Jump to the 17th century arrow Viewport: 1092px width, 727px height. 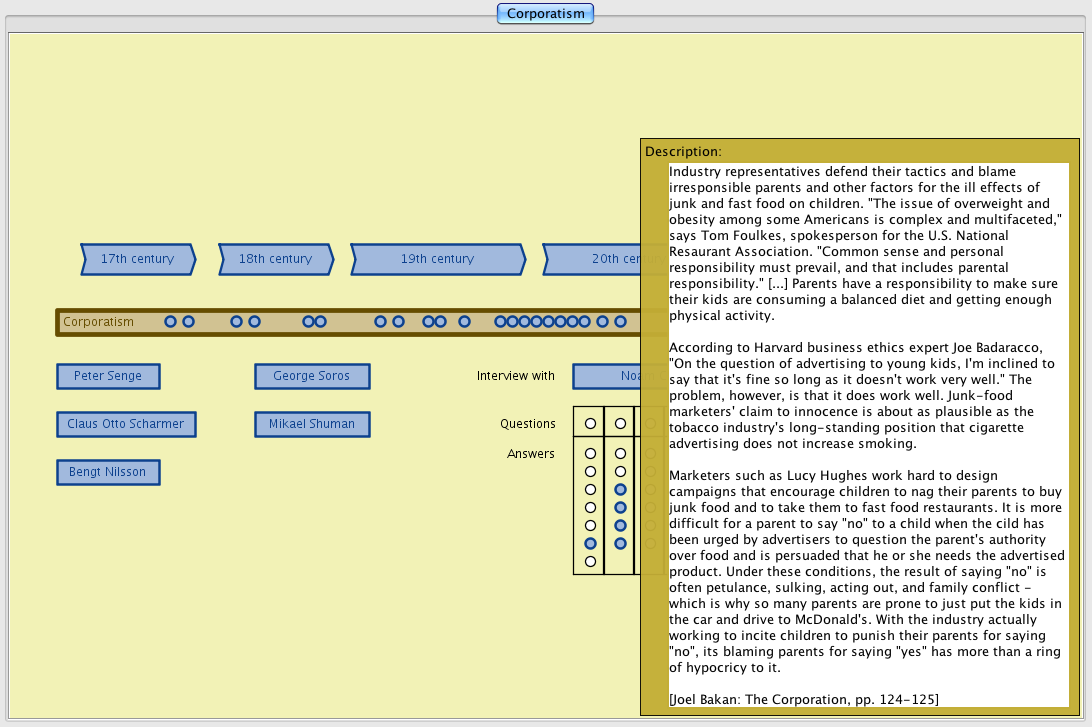click(x=137, y=259)
